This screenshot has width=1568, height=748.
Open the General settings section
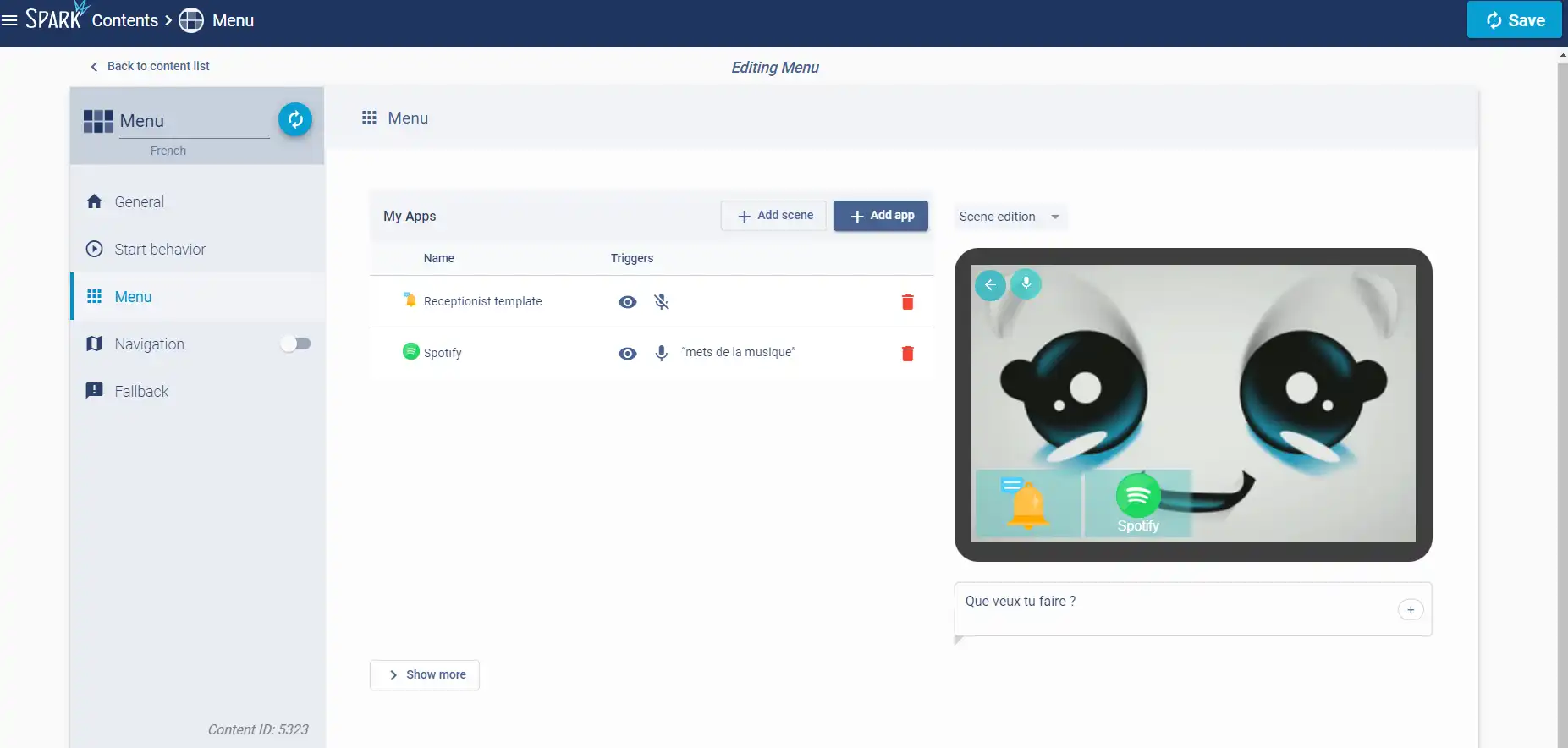click(140, 202)
